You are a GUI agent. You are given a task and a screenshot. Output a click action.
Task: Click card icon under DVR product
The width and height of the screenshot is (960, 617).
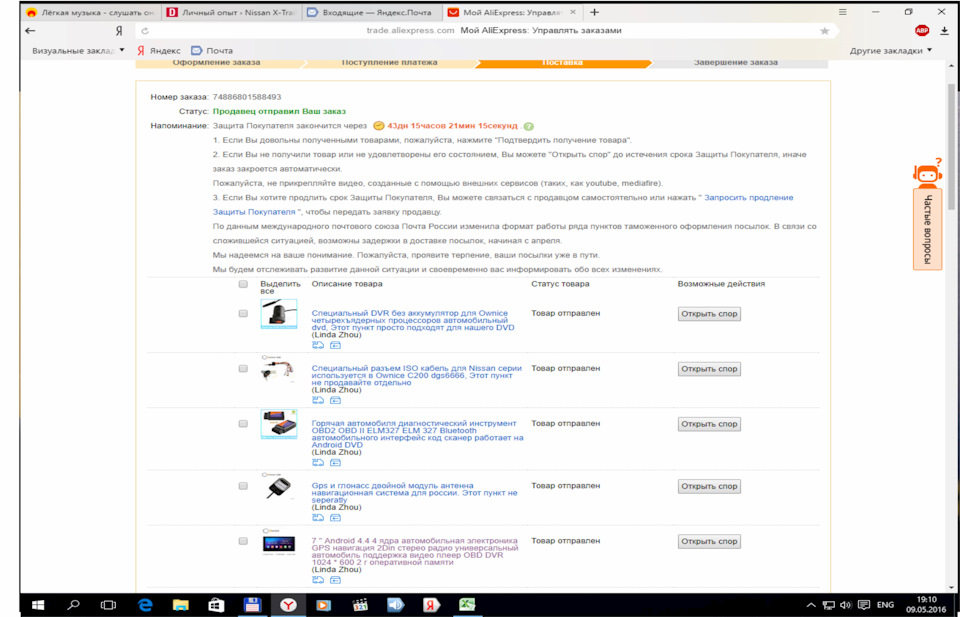[336, 345]
